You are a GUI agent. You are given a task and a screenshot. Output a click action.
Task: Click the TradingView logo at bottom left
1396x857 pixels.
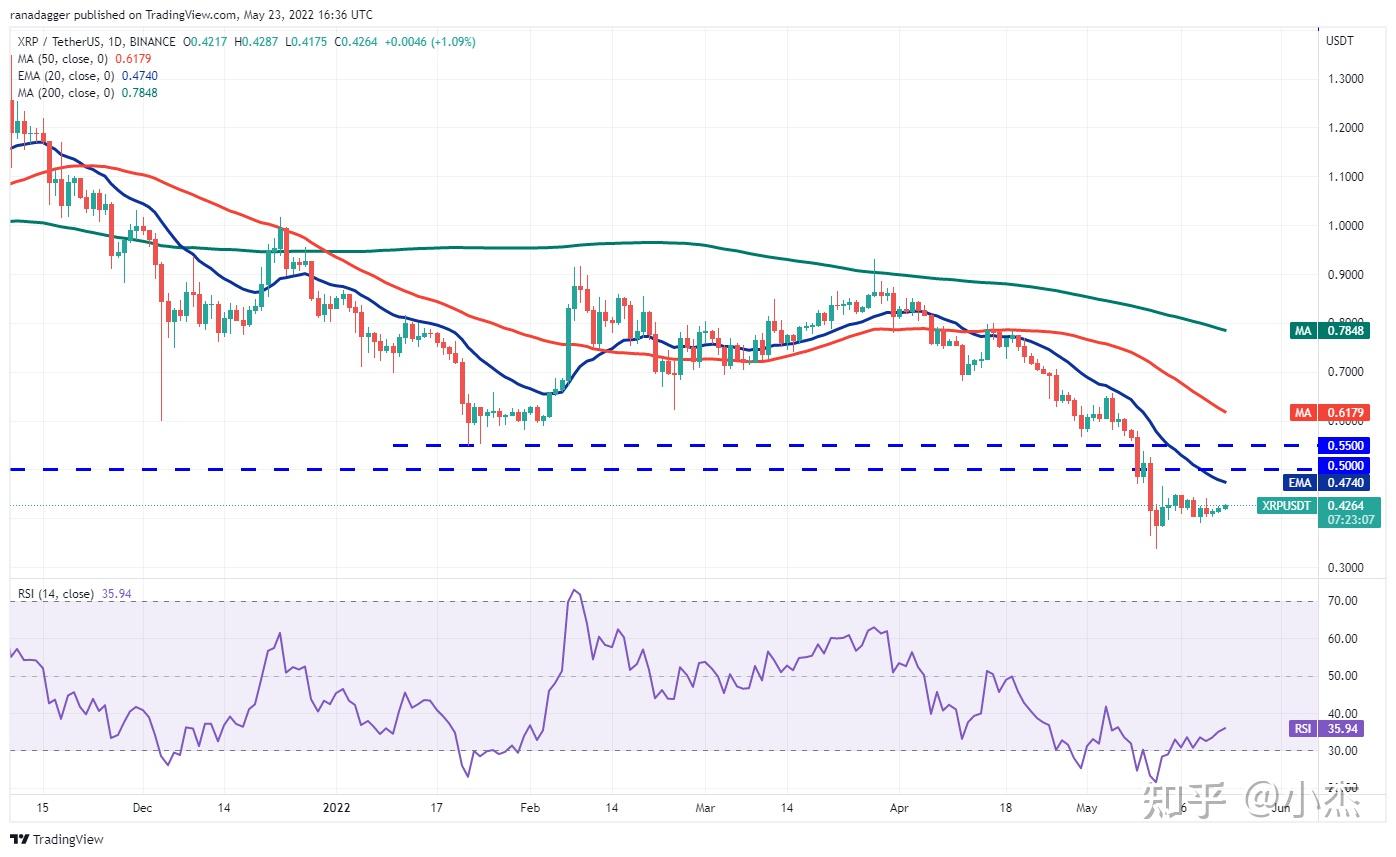57,839
